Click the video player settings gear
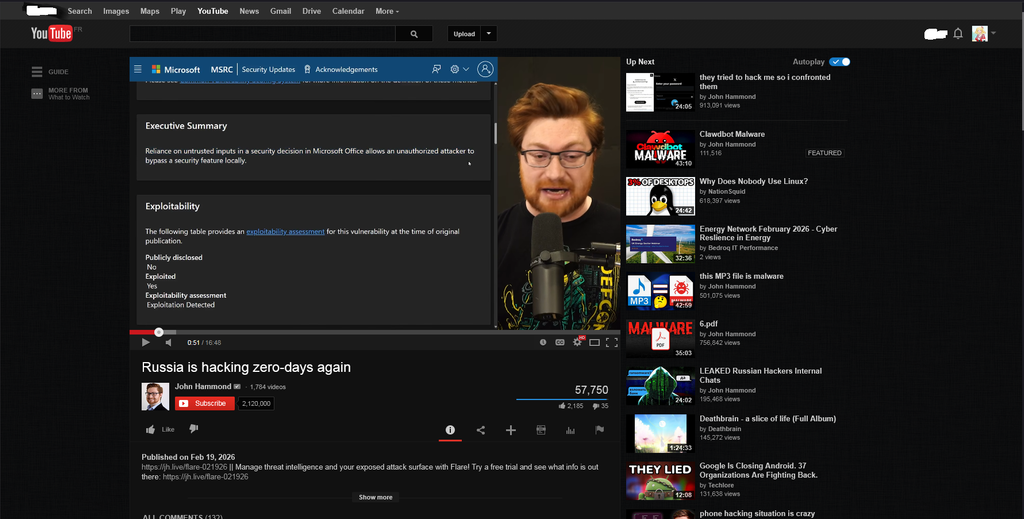Viewport: 1024px width, 519px height. (578, 342)
